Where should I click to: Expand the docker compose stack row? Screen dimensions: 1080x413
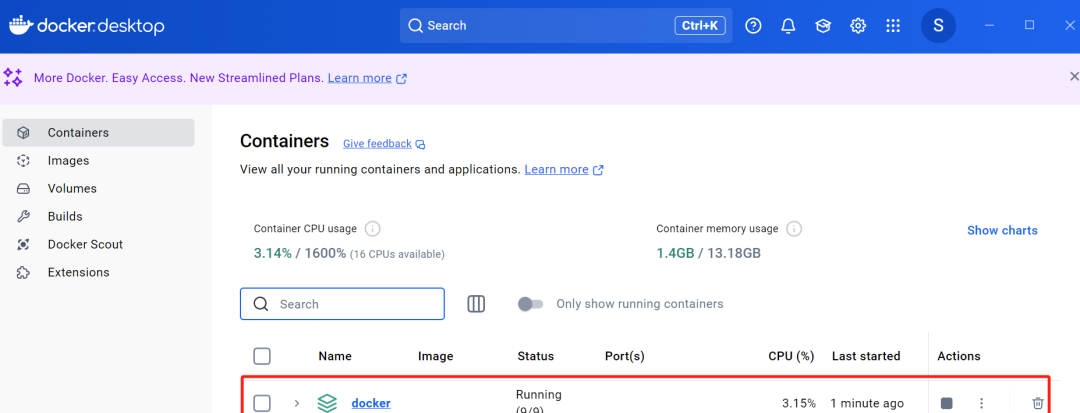[x=297, y=403]
